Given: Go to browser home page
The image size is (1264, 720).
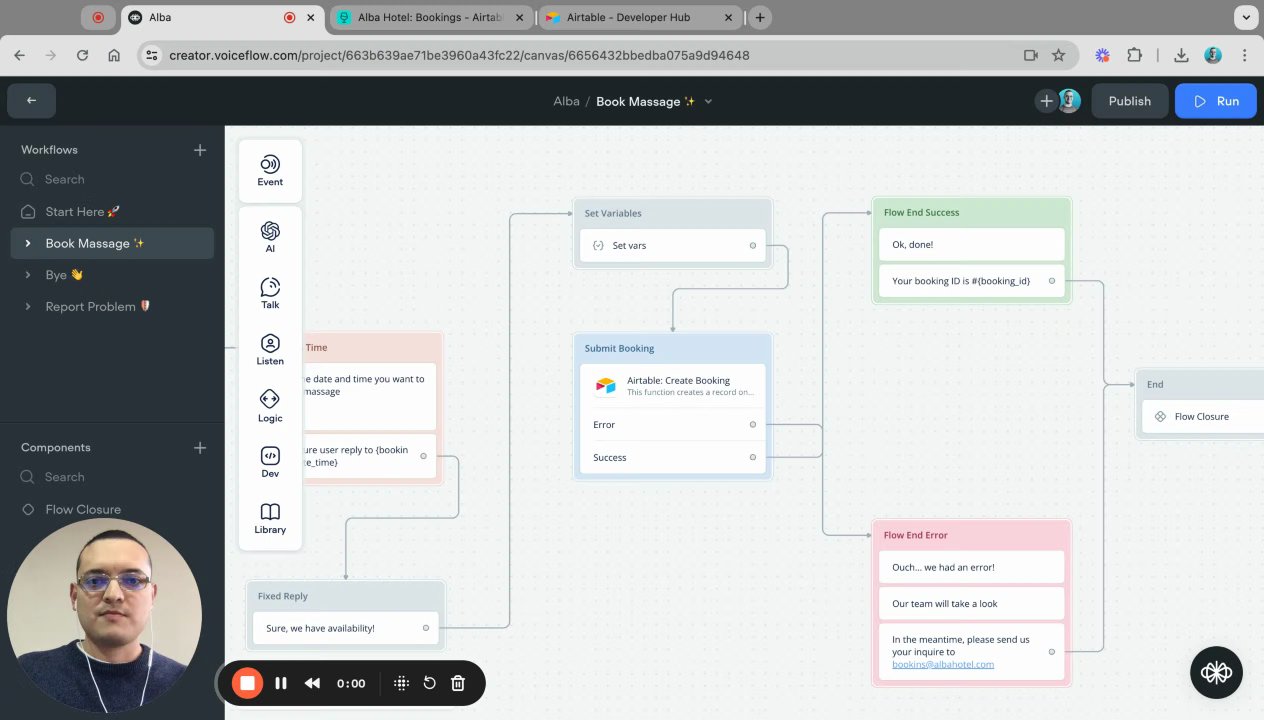Looking at the screenshot, I should point(114,56).
